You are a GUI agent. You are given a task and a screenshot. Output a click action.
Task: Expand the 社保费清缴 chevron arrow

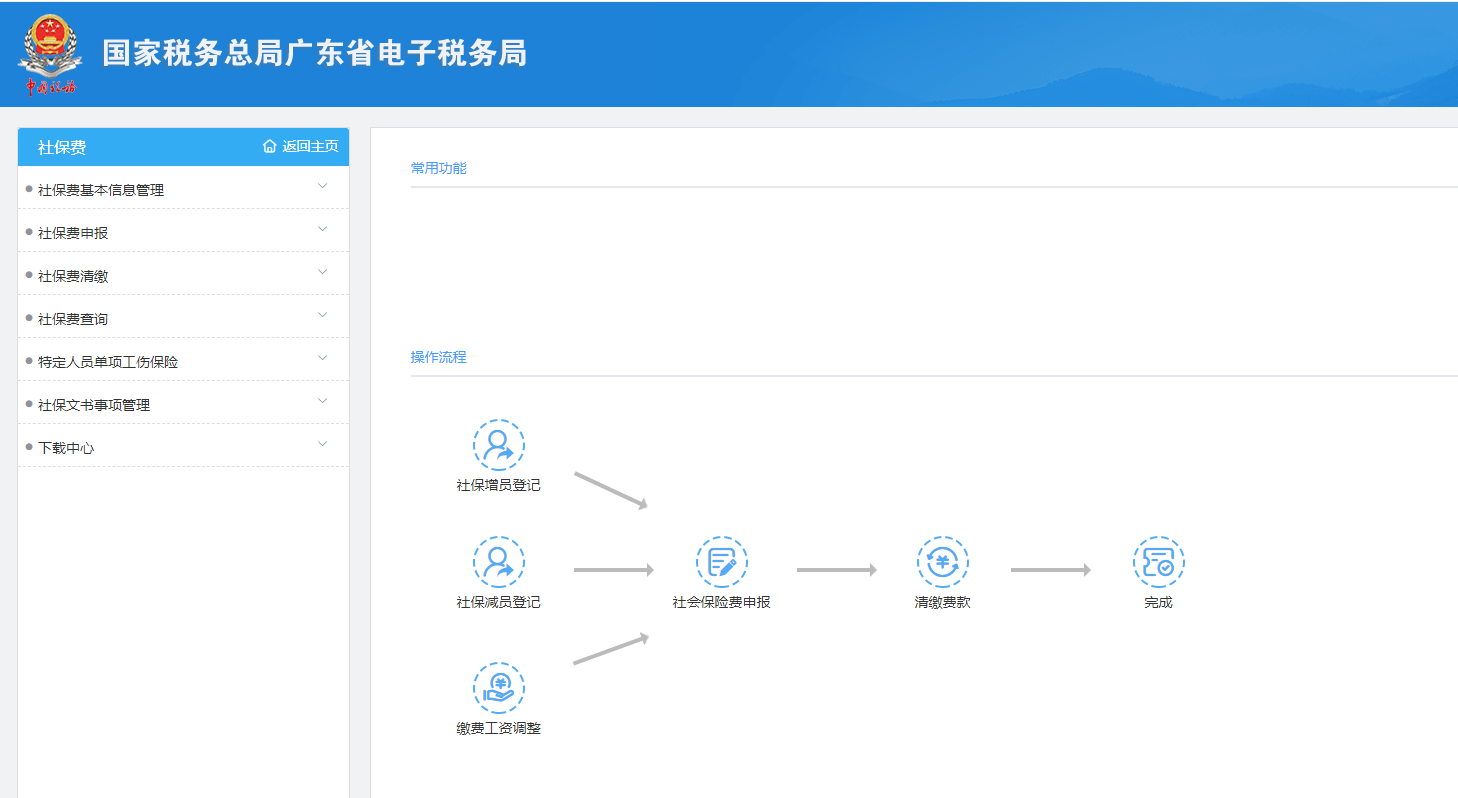[322, 272]
